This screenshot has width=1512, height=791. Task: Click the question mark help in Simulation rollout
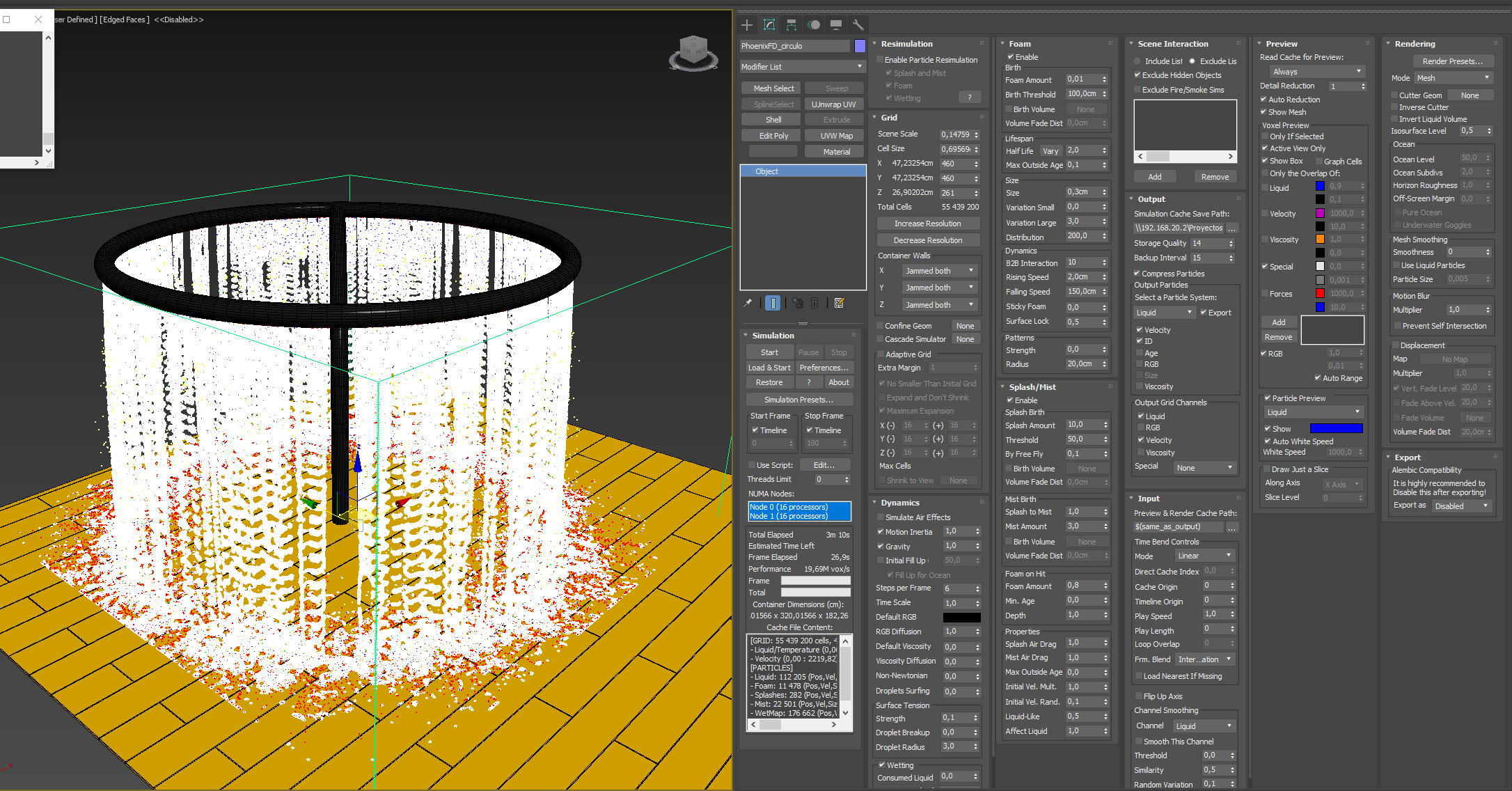(x=809, y=382)
